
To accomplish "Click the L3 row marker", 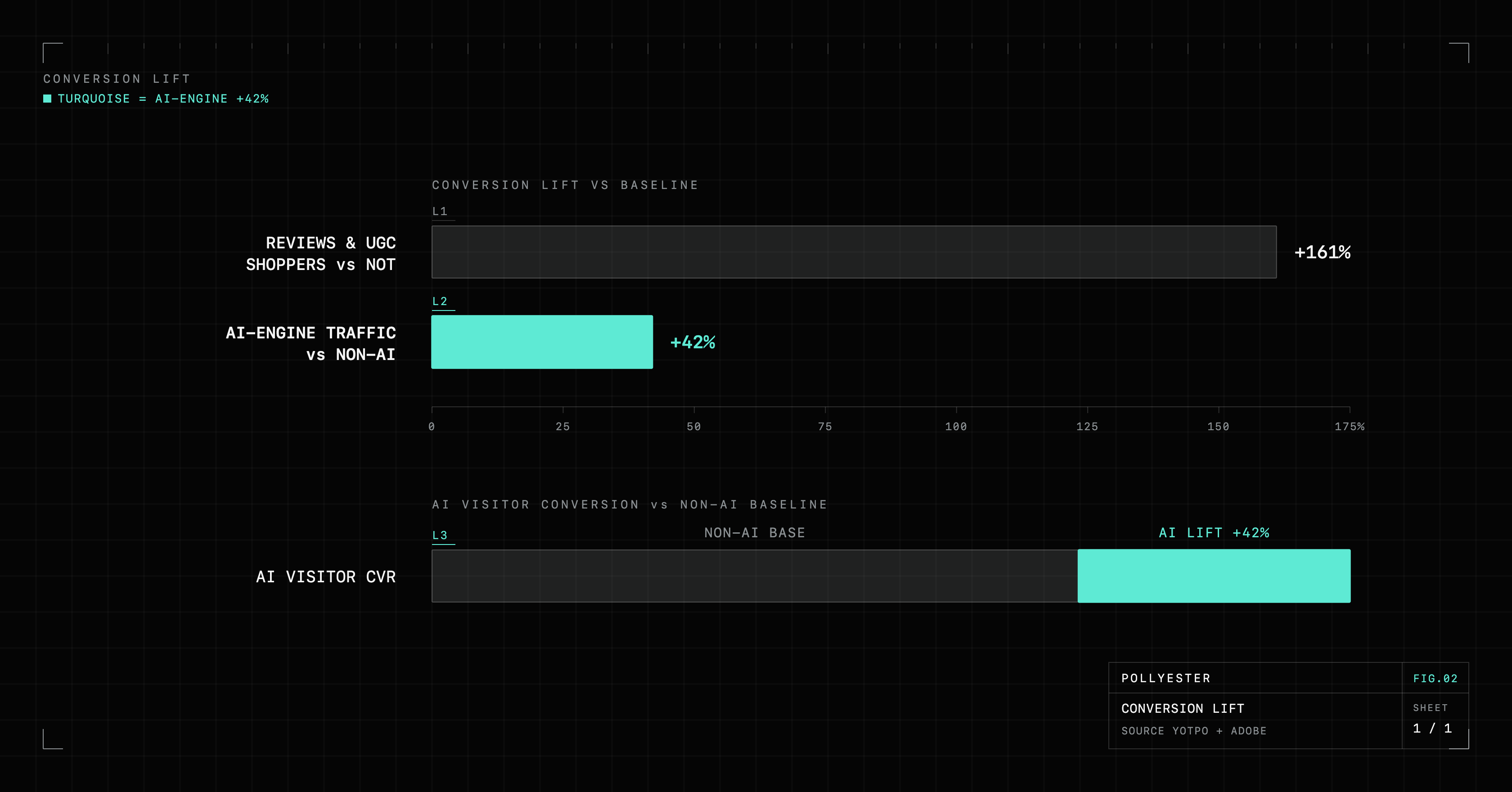I will [x=440, y=535].
